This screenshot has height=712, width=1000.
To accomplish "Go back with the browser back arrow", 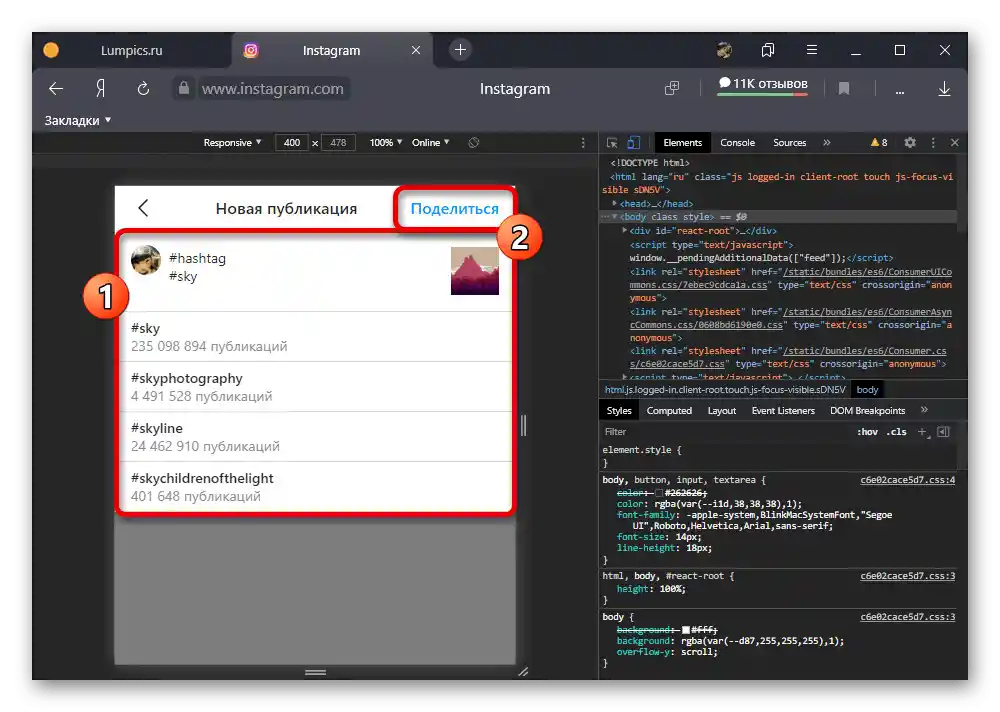I will [x=56, y=89].
